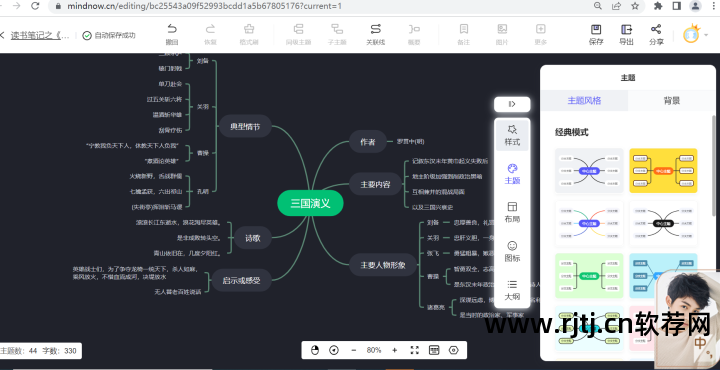The height and width of the screenshot is (370, 720).
Task: Select the 诸葛亮 character node
Action: (x=436, y=307)
